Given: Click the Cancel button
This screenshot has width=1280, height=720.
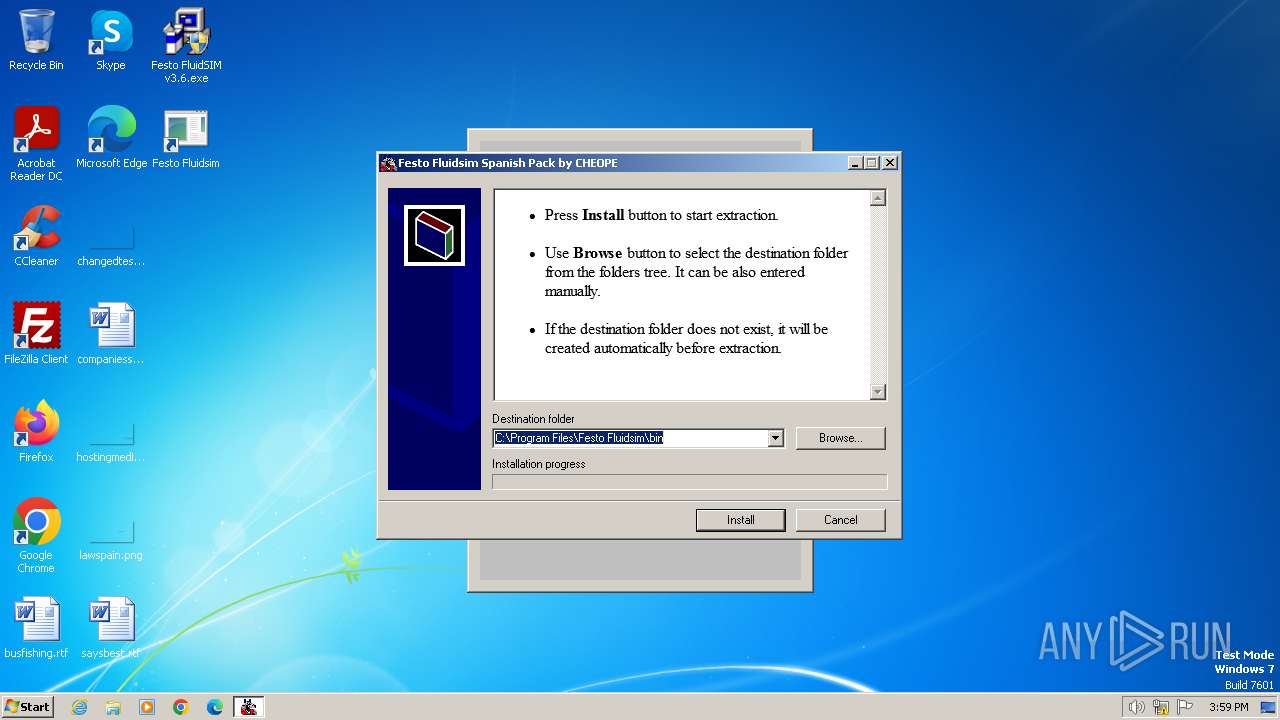Looking at the screenshot, I should pyautogui.click(x=841, y=520).
